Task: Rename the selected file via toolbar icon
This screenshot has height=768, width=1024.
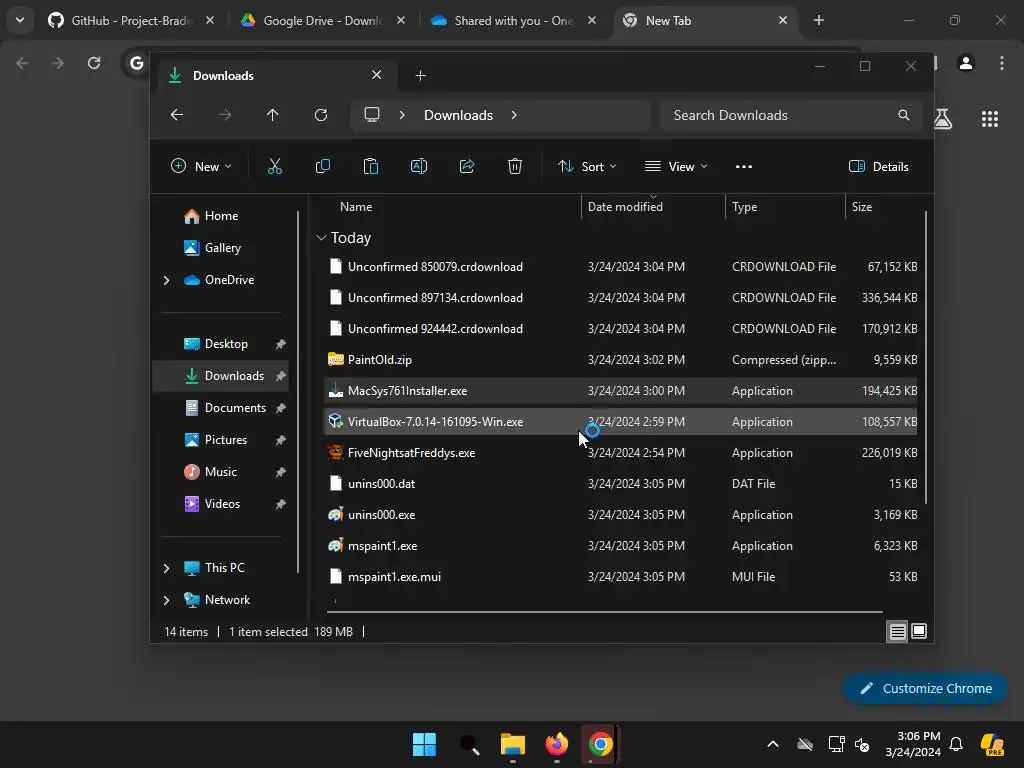Action: [419, 167]
